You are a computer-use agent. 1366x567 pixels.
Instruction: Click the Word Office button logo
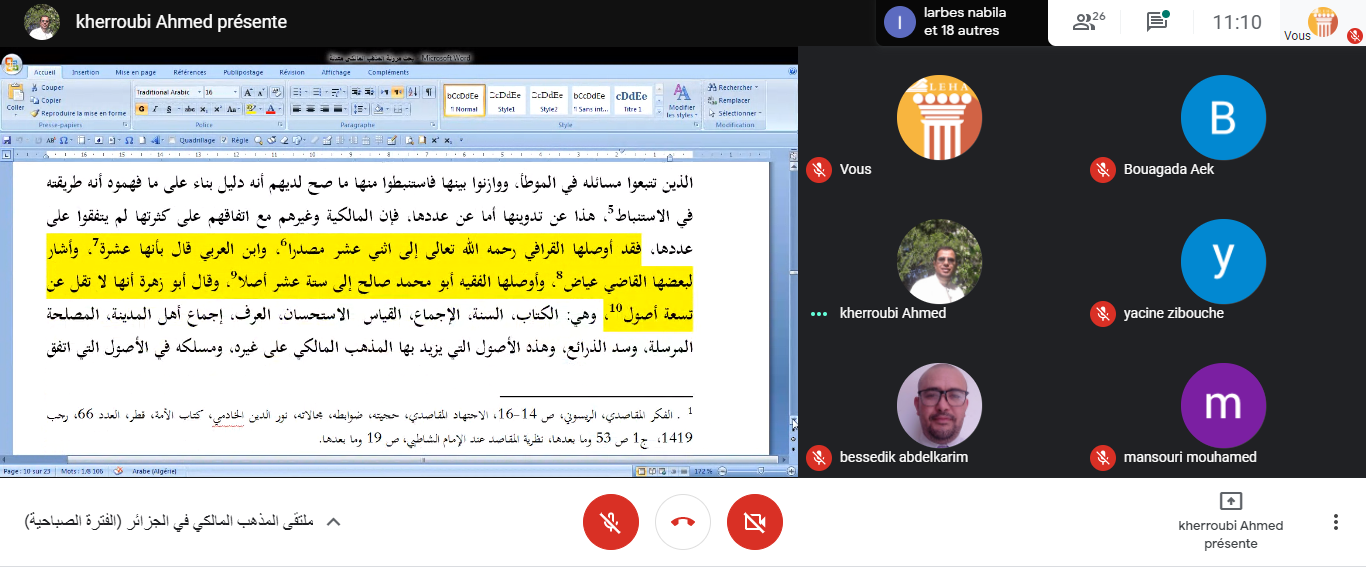click(12, 66)
